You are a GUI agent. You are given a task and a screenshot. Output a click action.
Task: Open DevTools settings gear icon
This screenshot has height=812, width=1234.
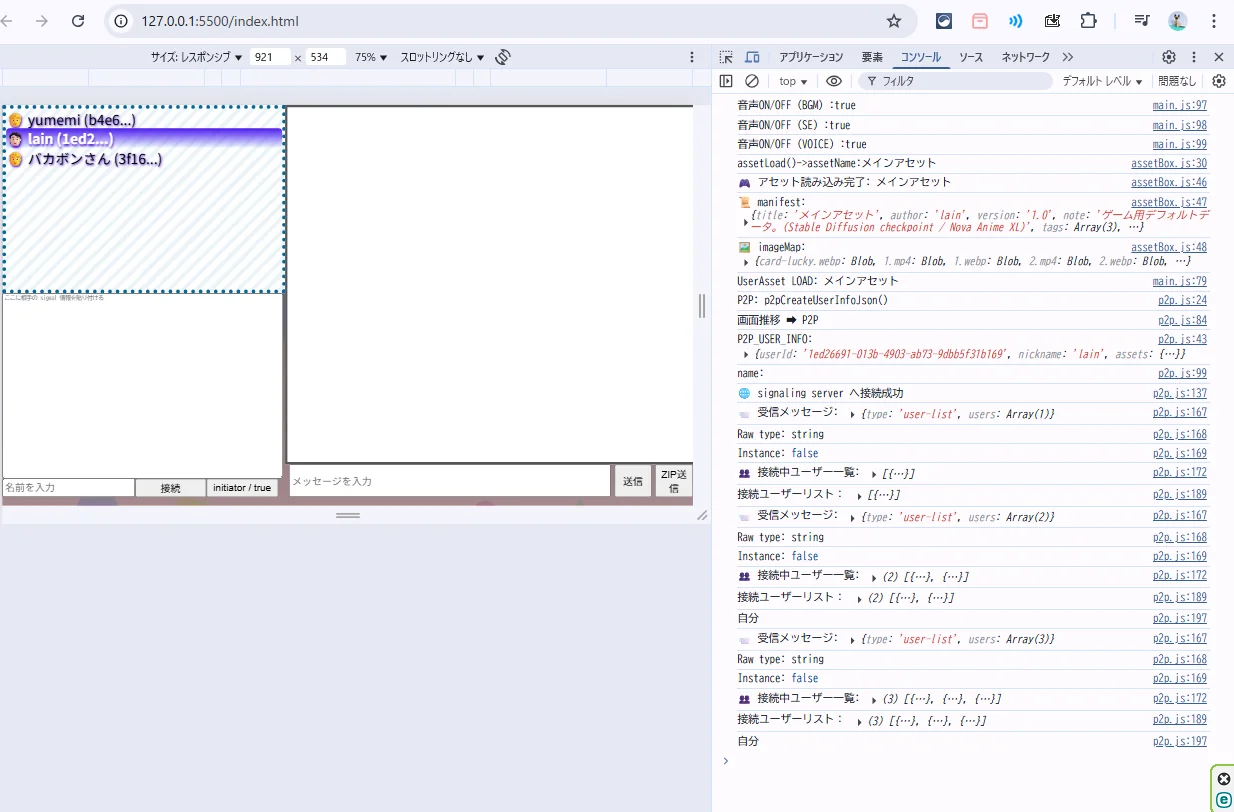click(x=1168, y=57)
